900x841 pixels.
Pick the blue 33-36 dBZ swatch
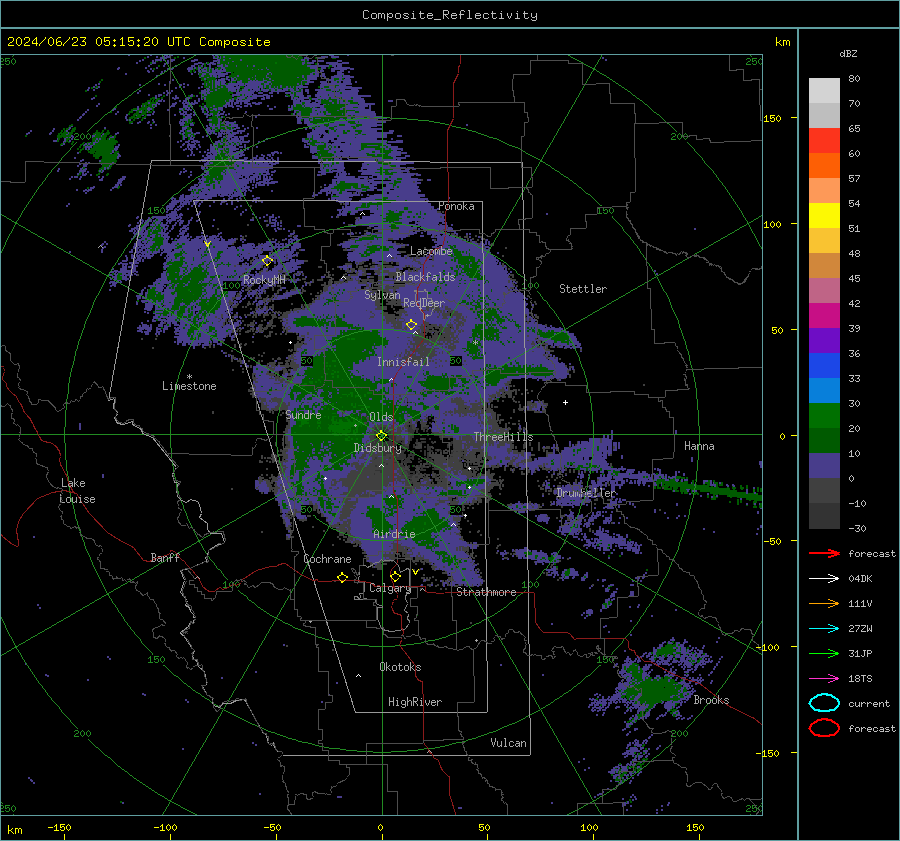tap(824, 366)
